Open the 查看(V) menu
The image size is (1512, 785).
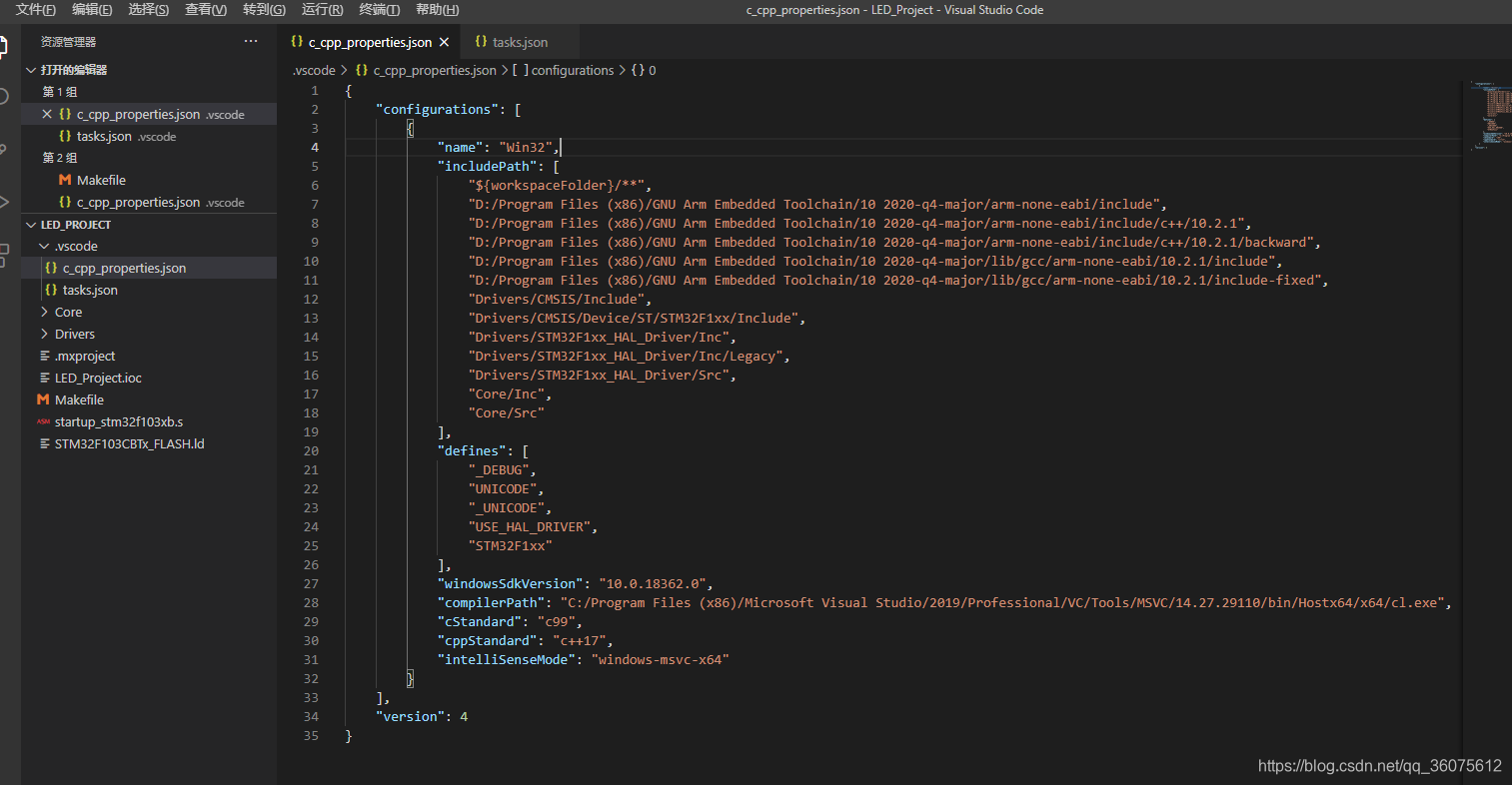click(x=206, y=10)
